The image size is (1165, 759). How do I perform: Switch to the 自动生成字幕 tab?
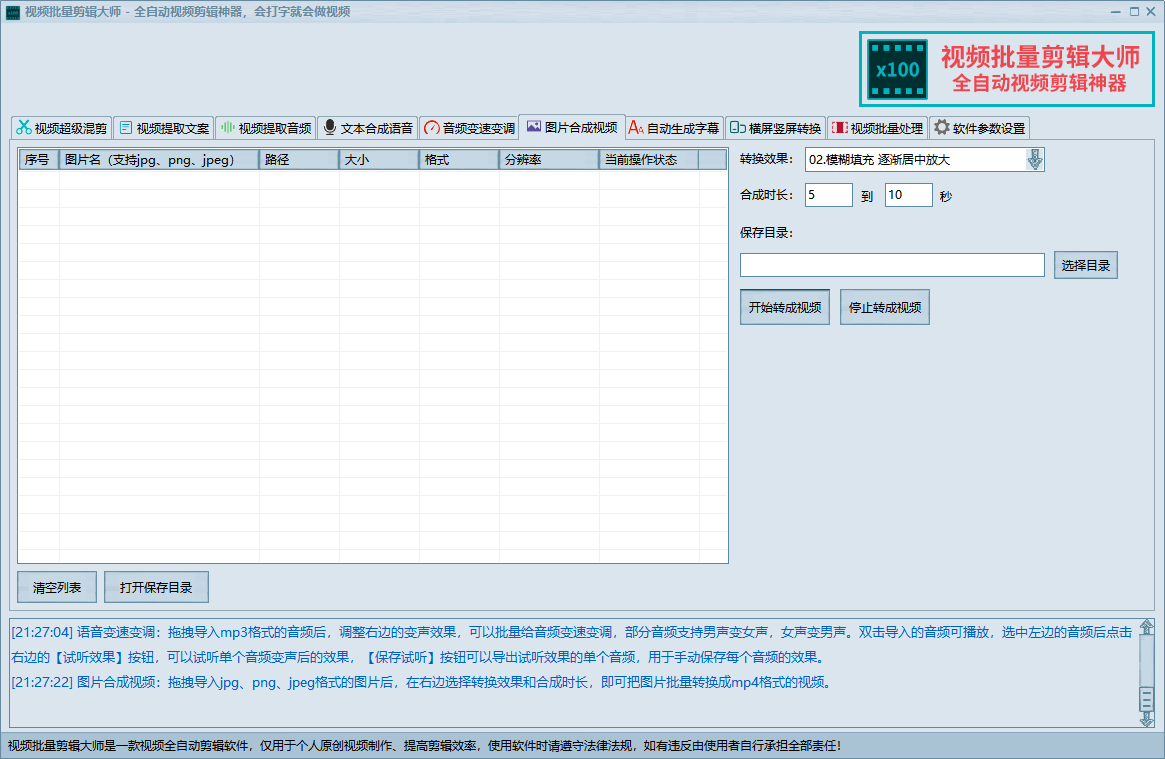pyautogui.click(x=674, y=128)
